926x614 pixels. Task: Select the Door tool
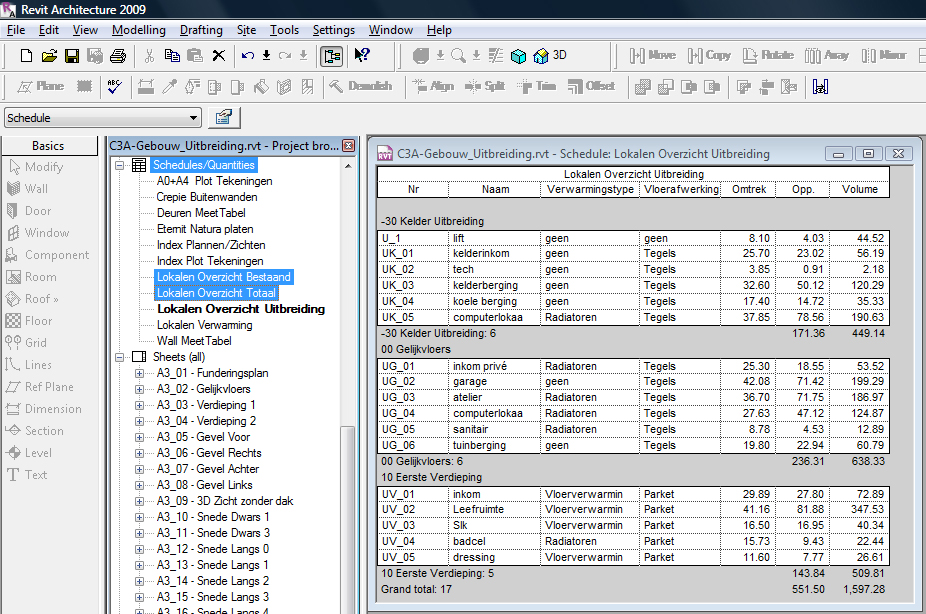(29, 211)
